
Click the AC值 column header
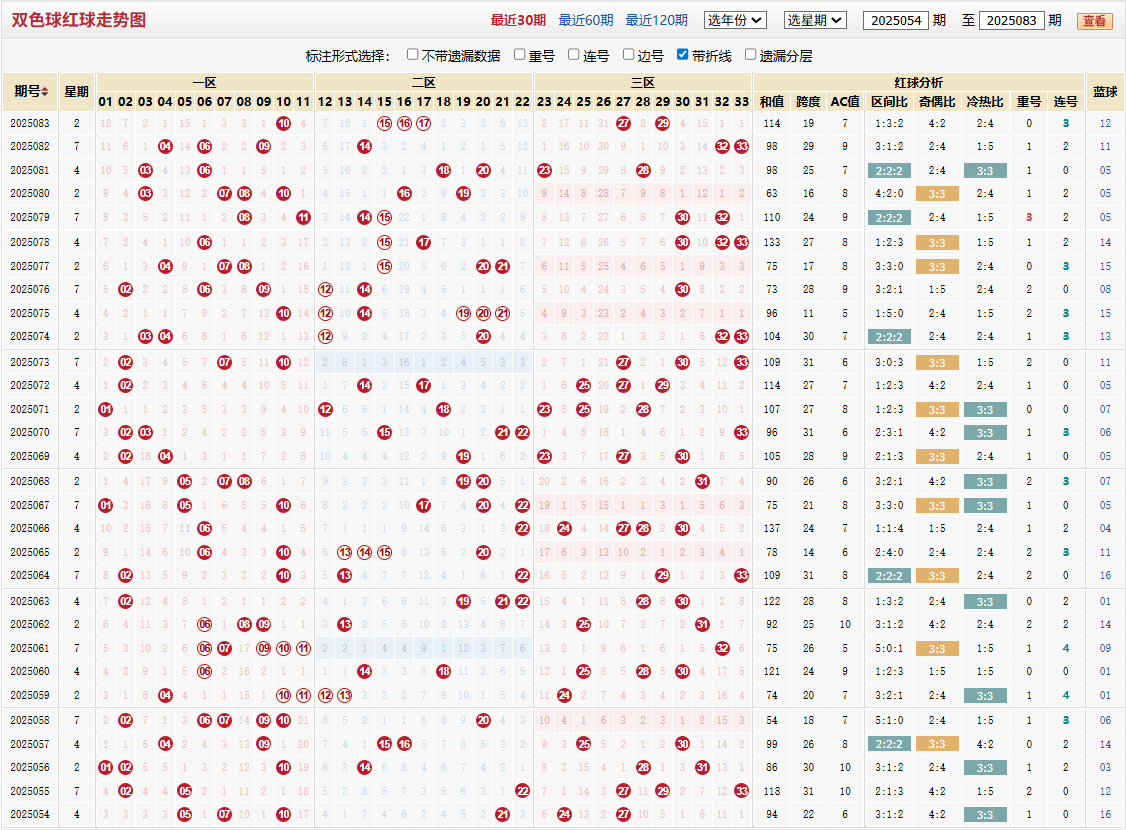coord(845,102)
